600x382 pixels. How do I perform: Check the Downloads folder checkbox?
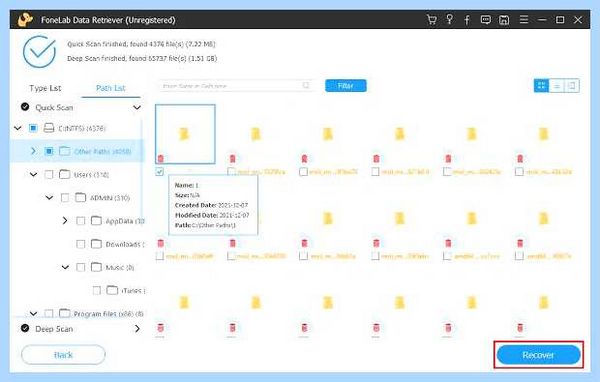pos(81,244)
